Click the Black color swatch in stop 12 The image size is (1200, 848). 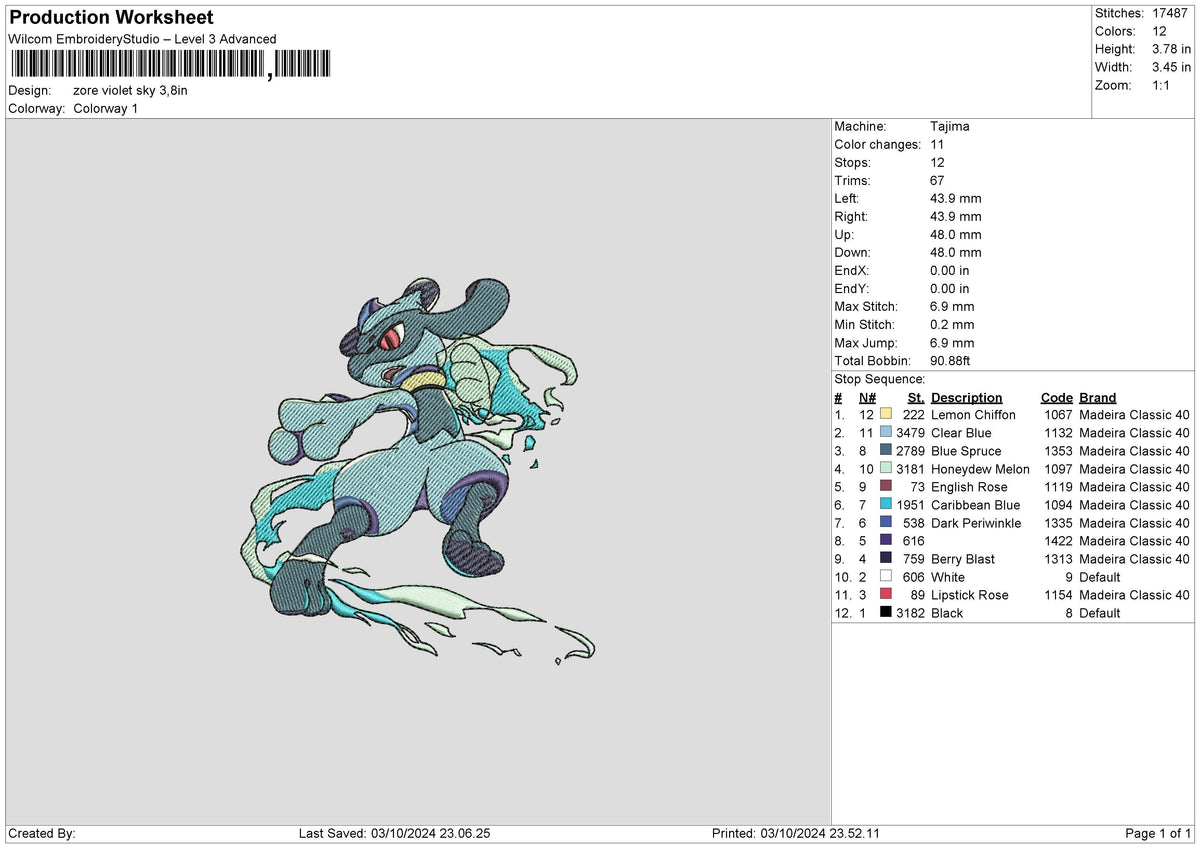click(x=886, y=612)
